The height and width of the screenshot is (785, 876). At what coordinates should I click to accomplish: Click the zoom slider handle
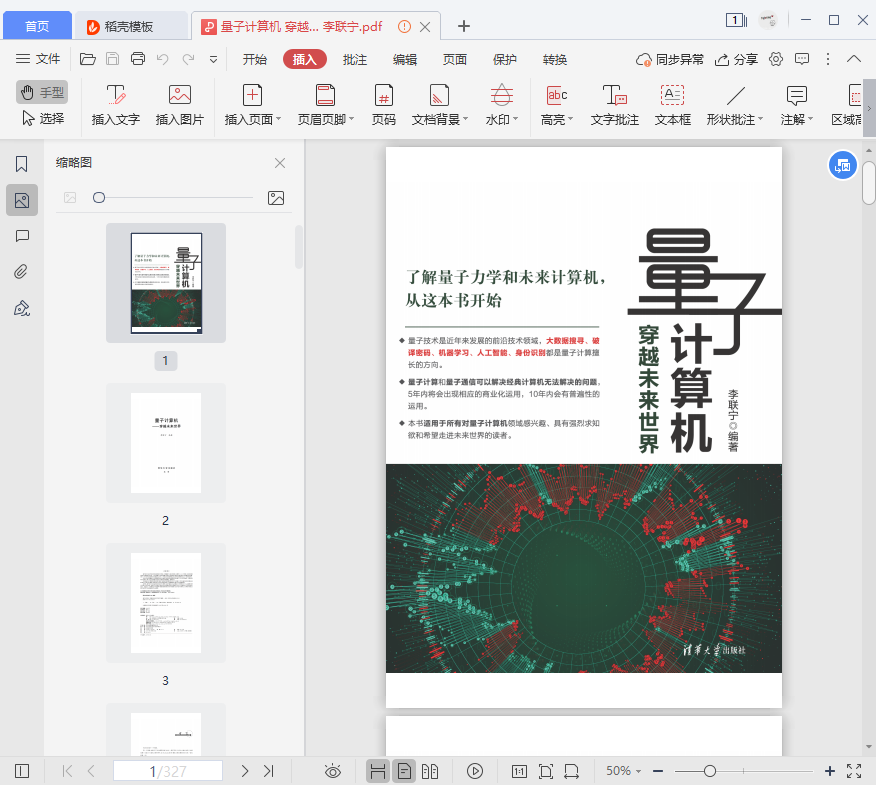point(710,771)
